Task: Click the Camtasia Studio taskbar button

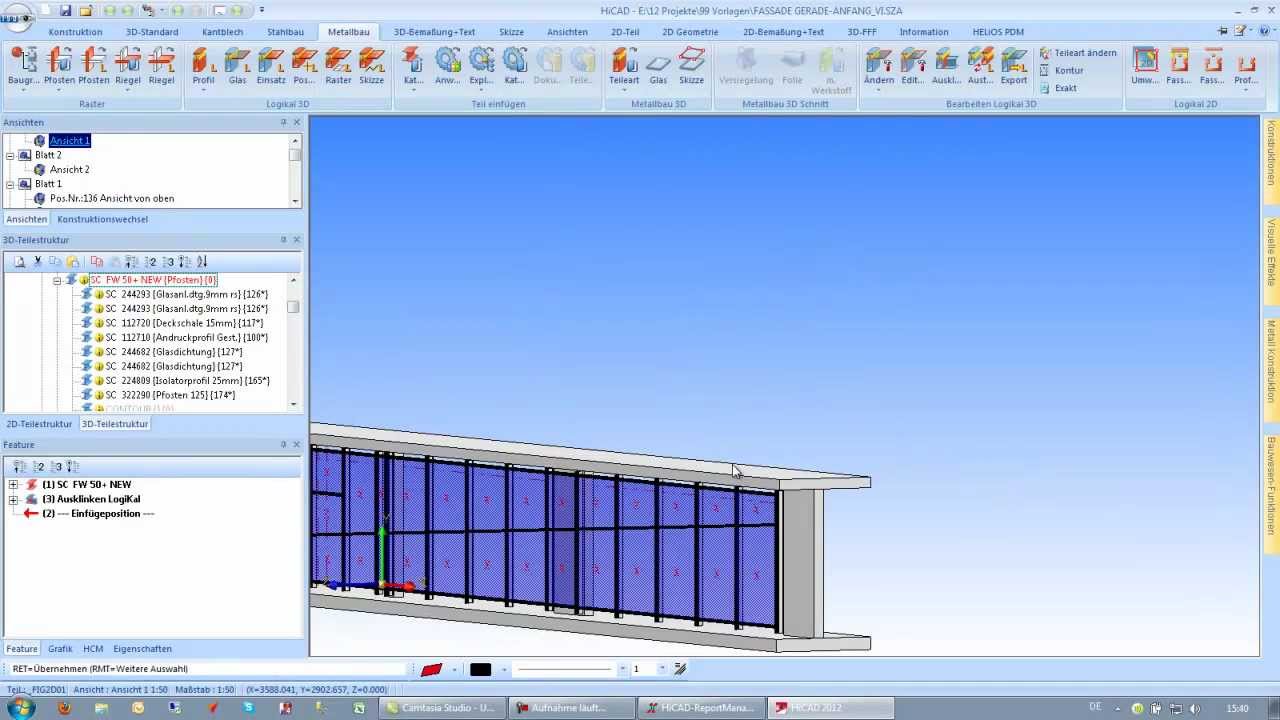Action: coord(441,708)
